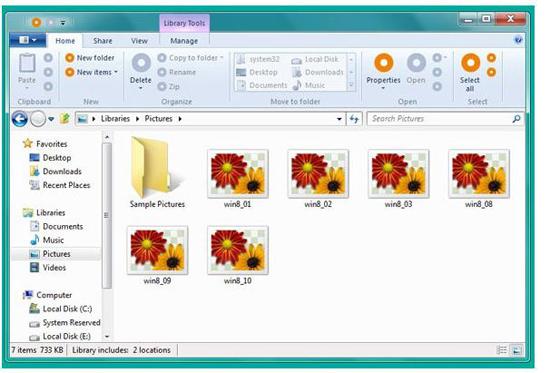The image size is (550, 373).
Task: Click the Paste clipboard icon
Action: [x=27, y=63]
